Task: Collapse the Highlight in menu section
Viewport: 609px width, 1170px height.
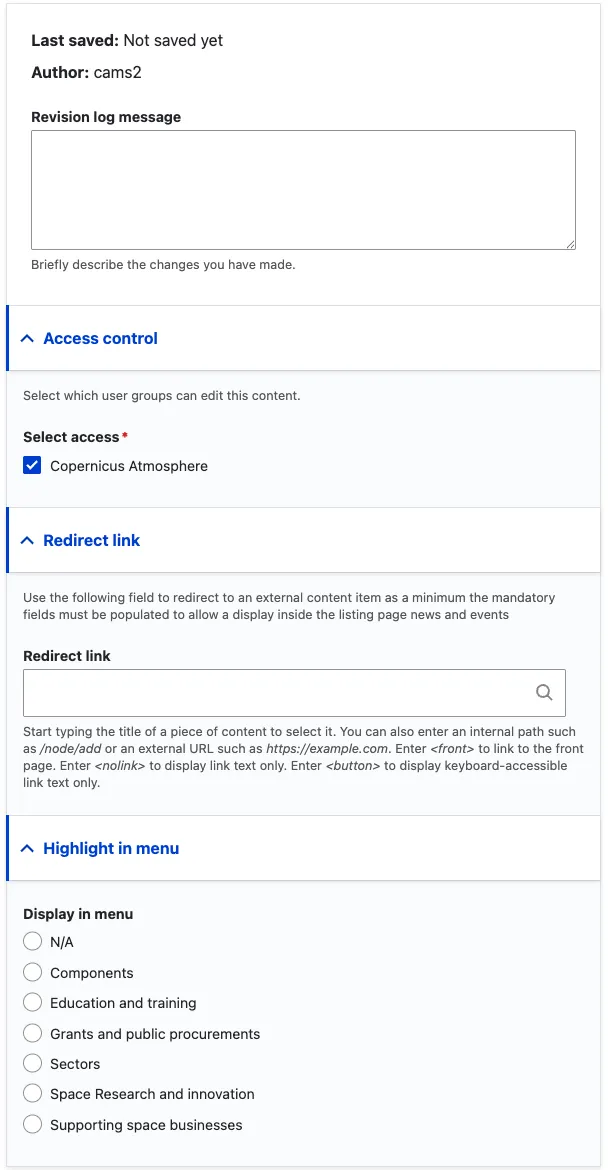Action: (304, 848)
